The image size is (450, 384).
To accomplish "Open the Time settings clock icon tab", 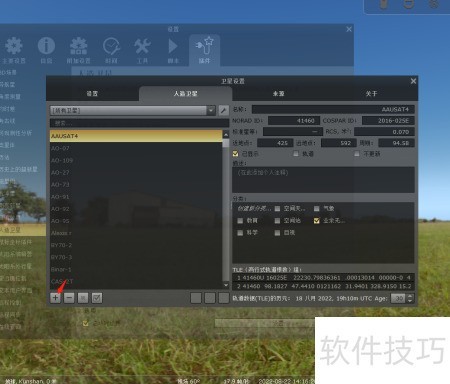I will click(111, 50).
